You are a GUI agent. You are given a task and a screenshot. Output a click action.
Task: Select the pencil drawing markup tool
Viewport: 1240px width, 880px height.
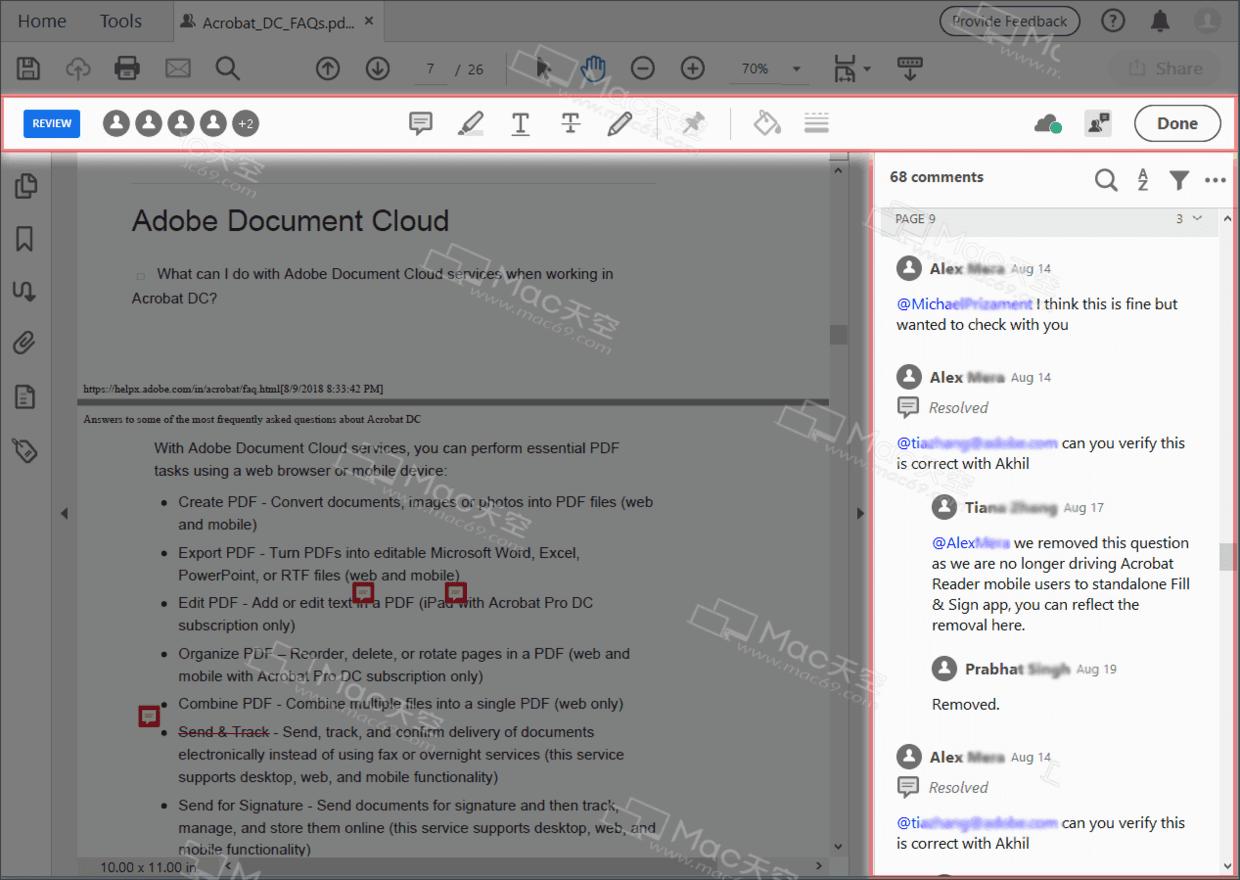[620, 123]
